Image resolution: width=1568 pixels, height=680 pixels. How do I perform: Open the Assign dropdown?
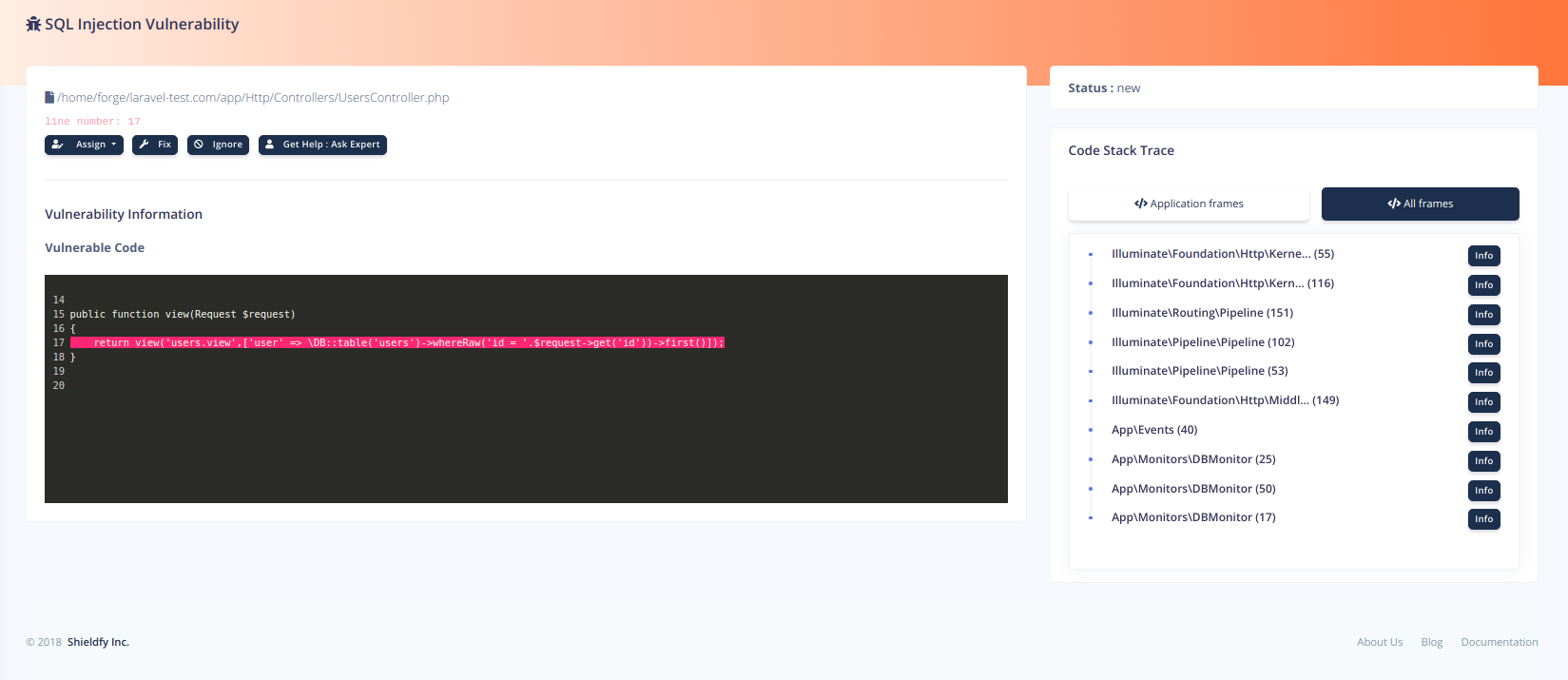[84, 145]
